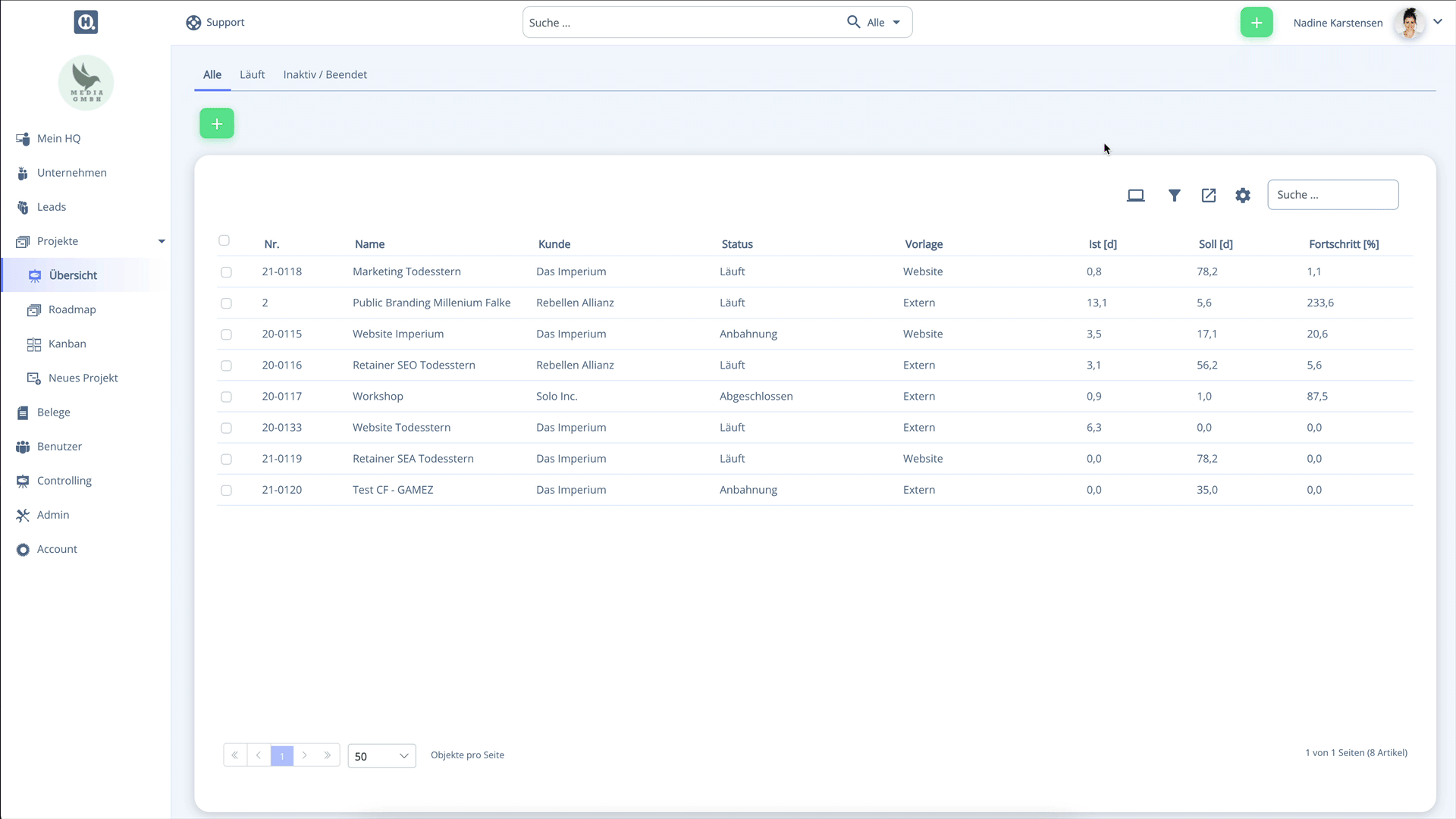
Task: Open Admin in sidebar
Action: point(53,514)
